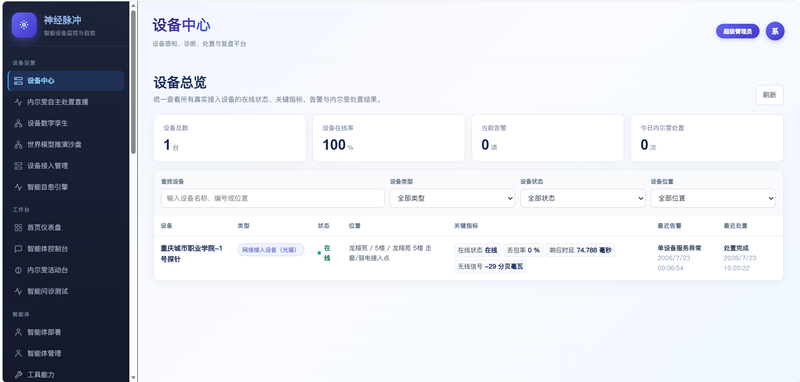This screenshot has width=800, height=382.
Task: Click the 内尔雯自主处置直播 pulse icon
Action: point(18,102)
